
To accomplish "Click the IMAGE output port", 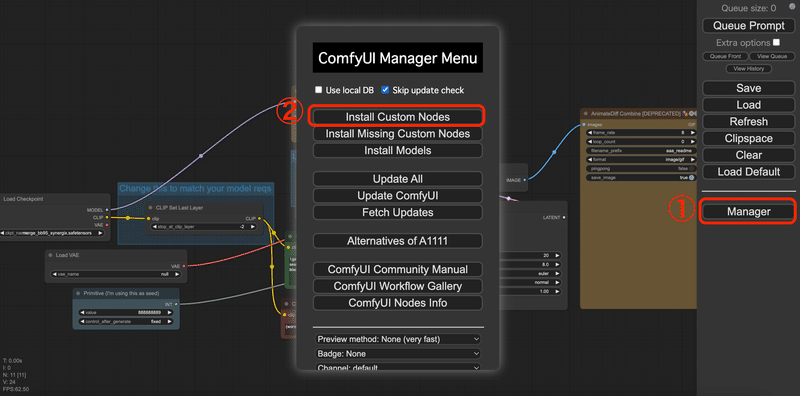I will click(524, 180).
